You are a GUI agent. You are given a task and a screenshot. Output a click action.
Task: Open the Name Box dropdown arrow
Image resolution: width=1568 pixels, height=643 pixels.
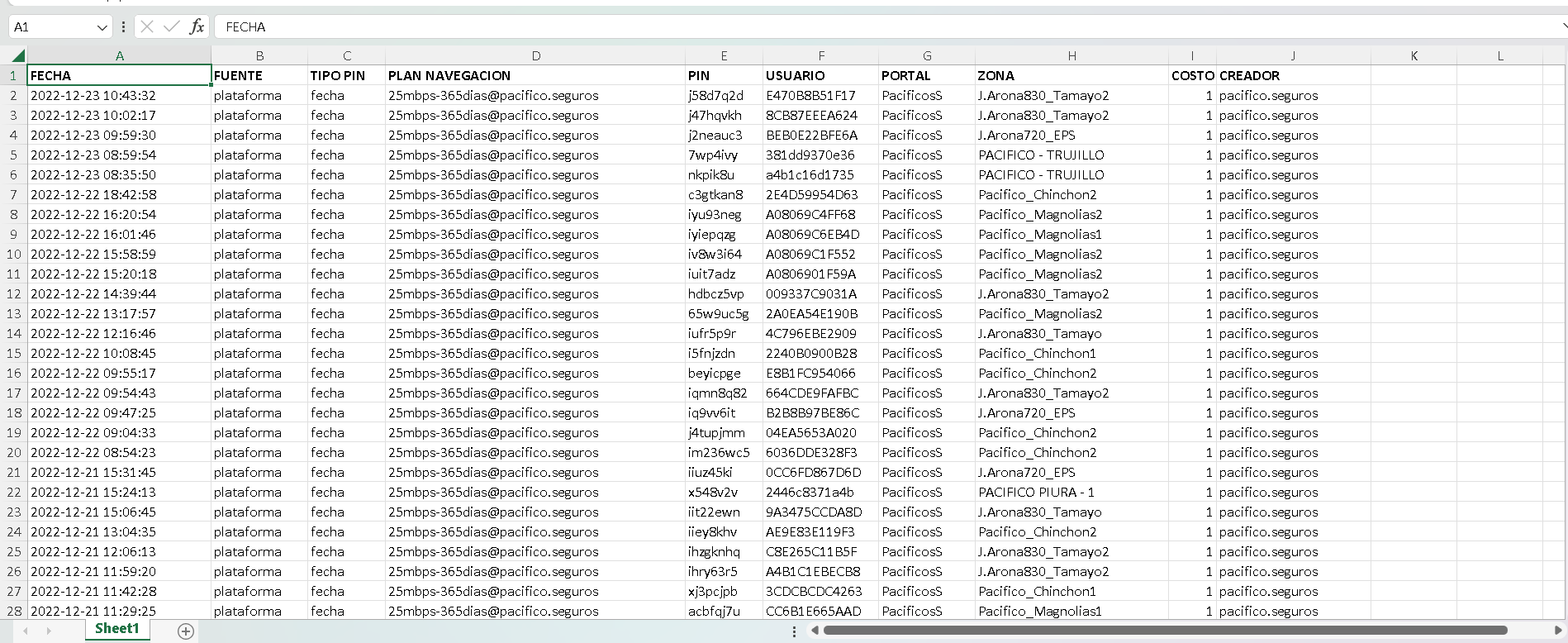102,27
